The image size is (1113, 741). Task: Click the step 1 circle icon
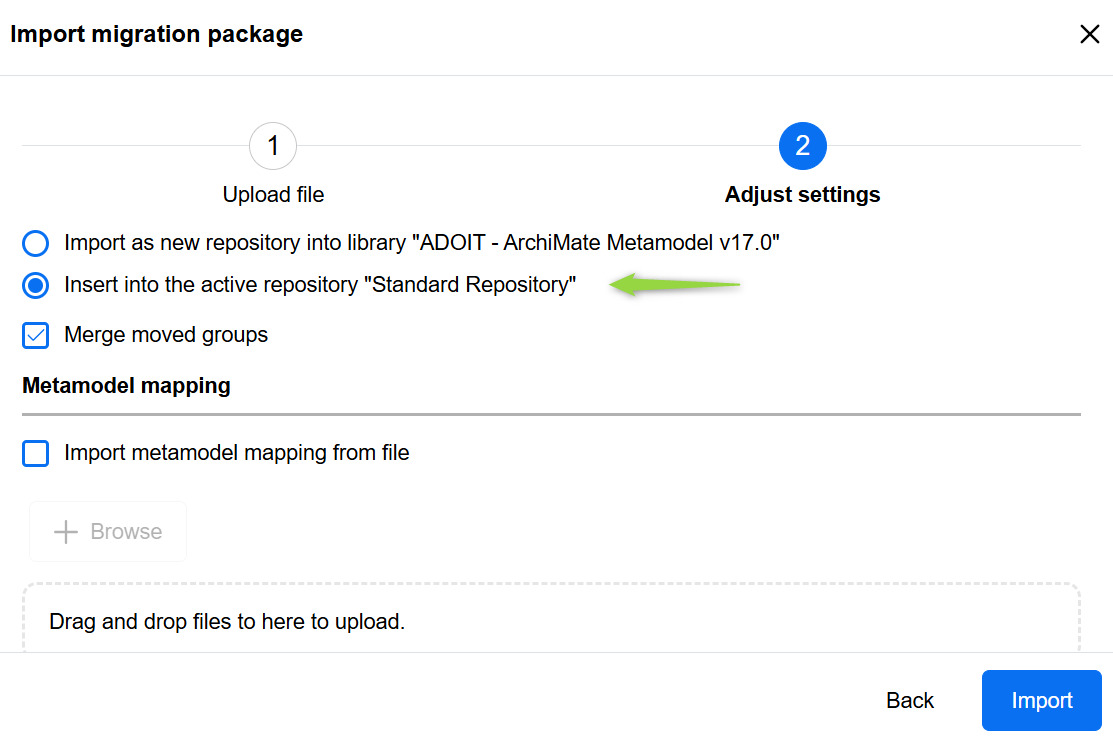pos(273,147)
